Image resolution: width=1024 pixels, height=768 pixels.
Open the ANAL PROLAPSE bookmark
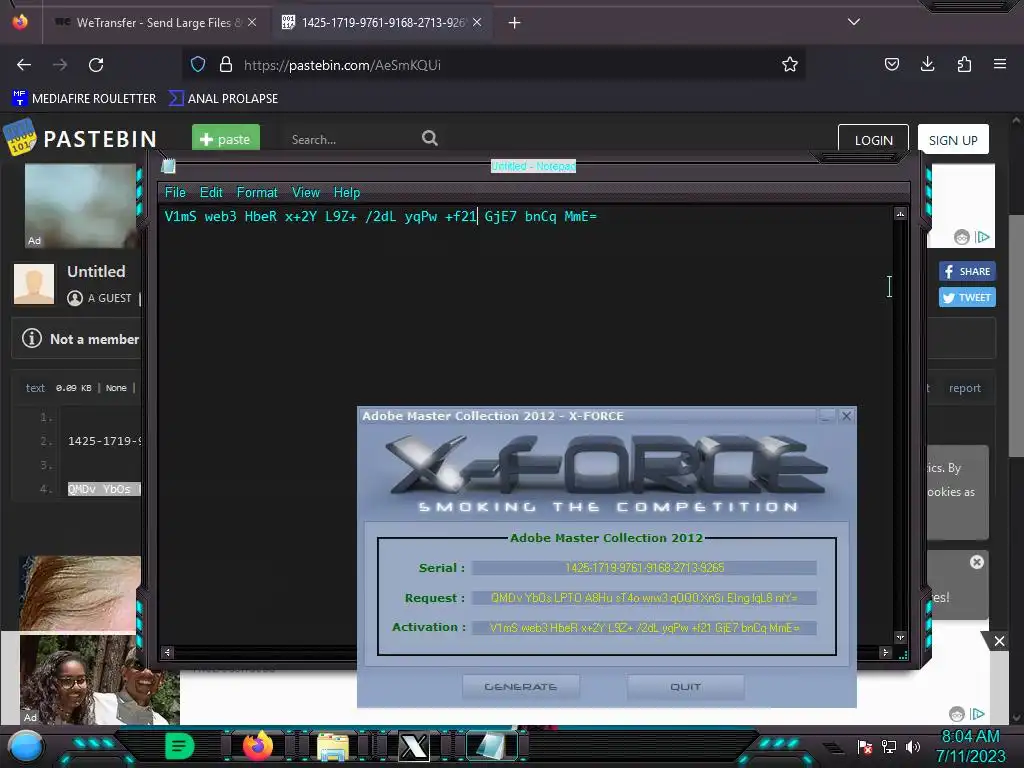(223, 99)
